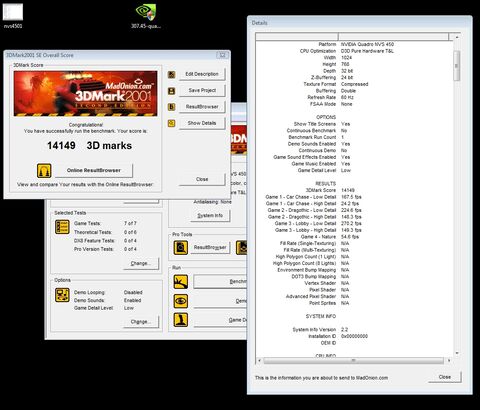
Task: Click the Game Demo joystick icon
Action: [181, 320]
